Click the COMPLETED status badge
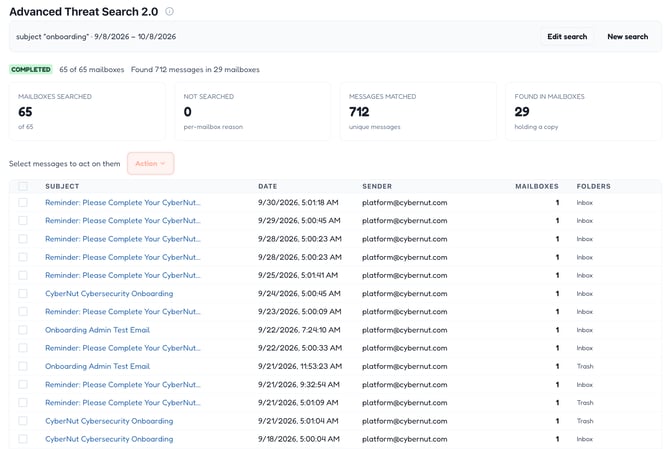670x449 pixels. 31,70
